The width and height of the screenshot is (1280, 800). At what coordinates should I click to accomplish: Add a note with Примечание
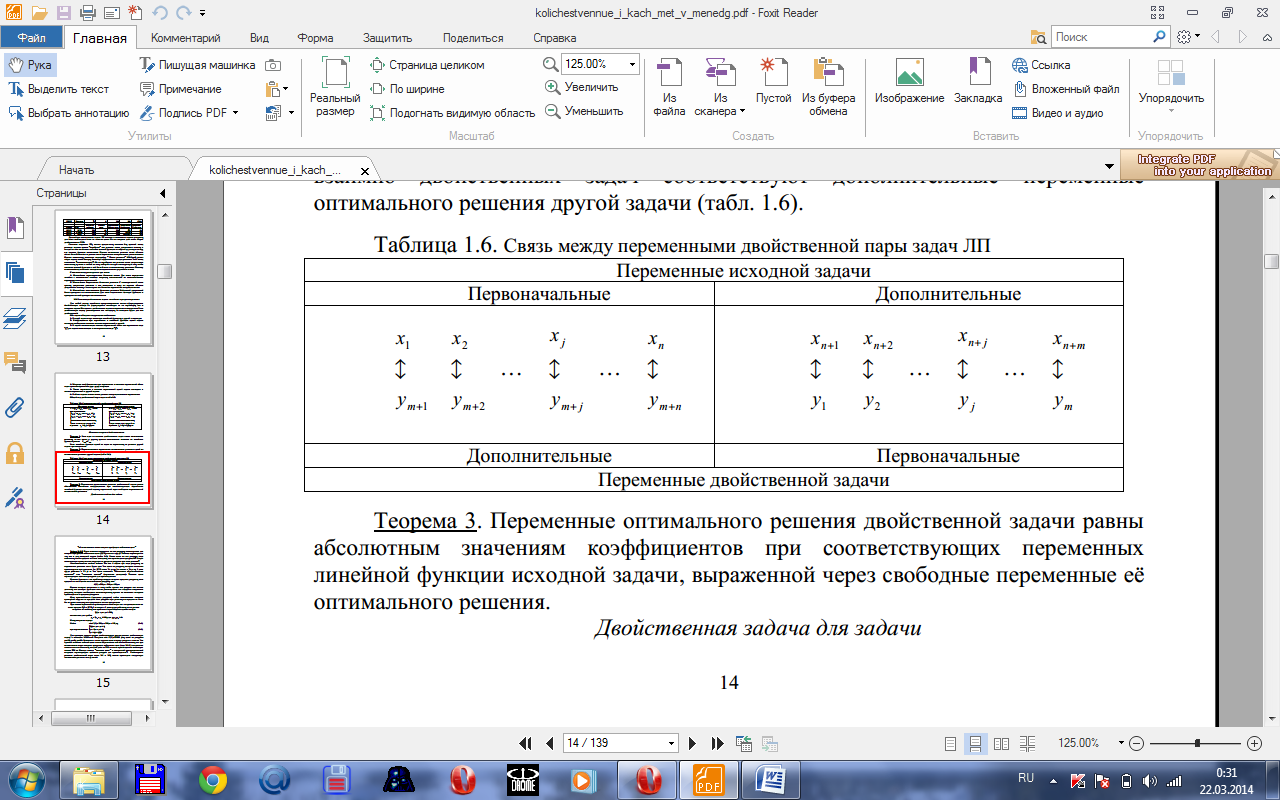point(180,88)
